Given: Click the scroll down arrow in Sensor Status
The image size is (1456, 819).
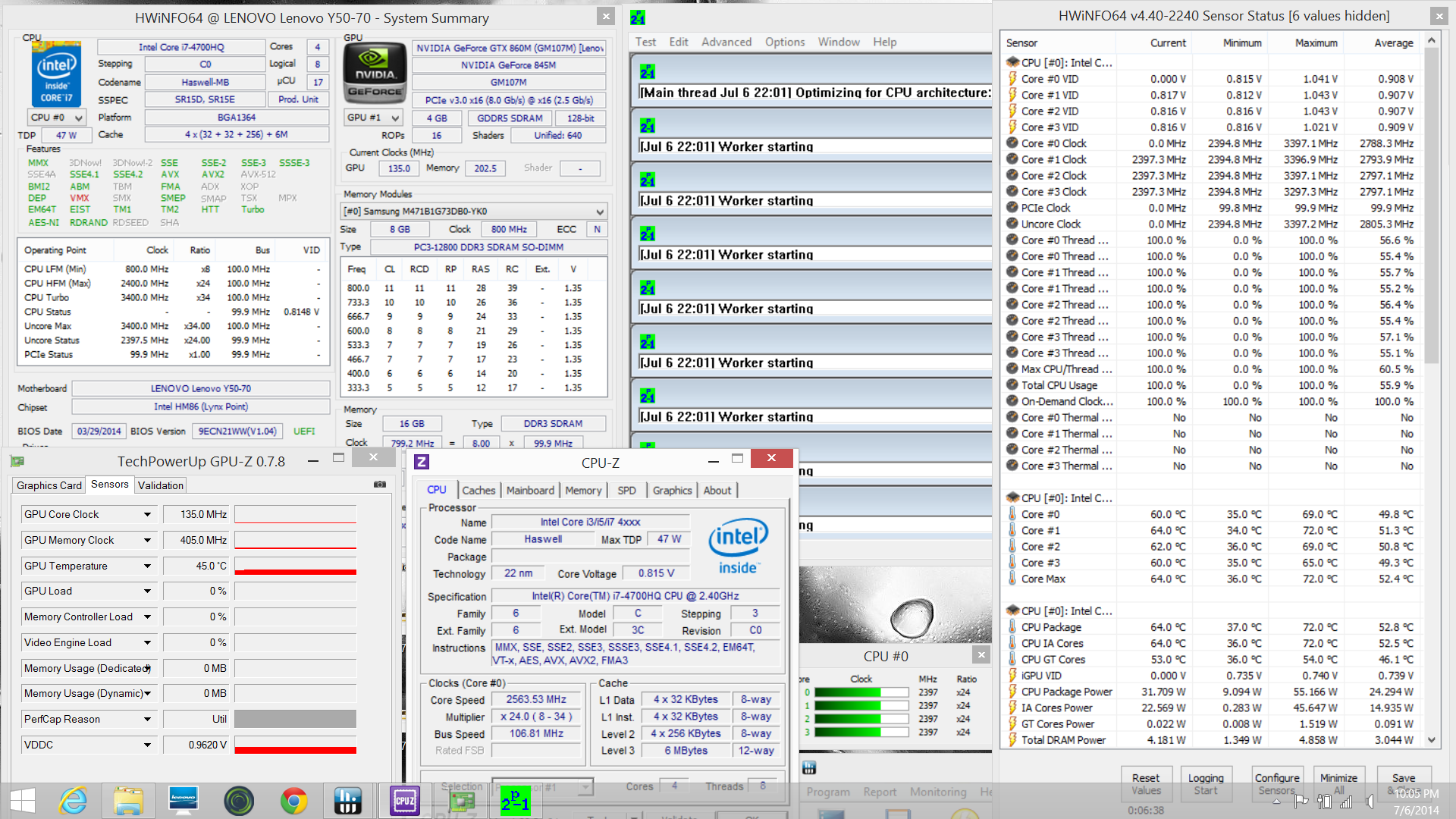Looking at the screenshot, I should point(1431,739).
